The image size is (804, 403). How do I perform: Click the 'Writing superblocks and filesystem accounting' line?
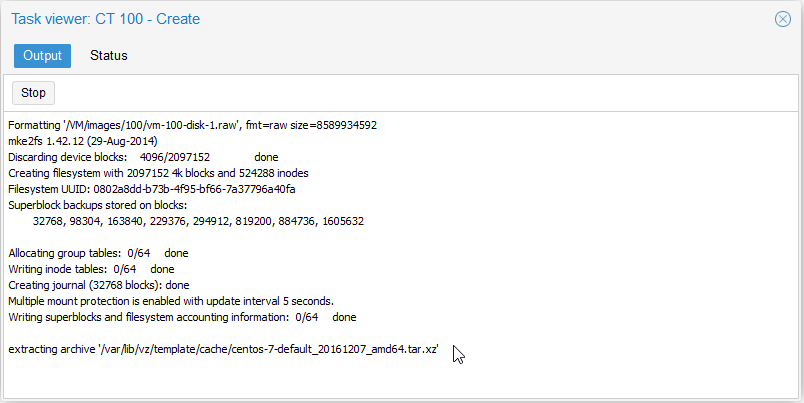point(183,317)
